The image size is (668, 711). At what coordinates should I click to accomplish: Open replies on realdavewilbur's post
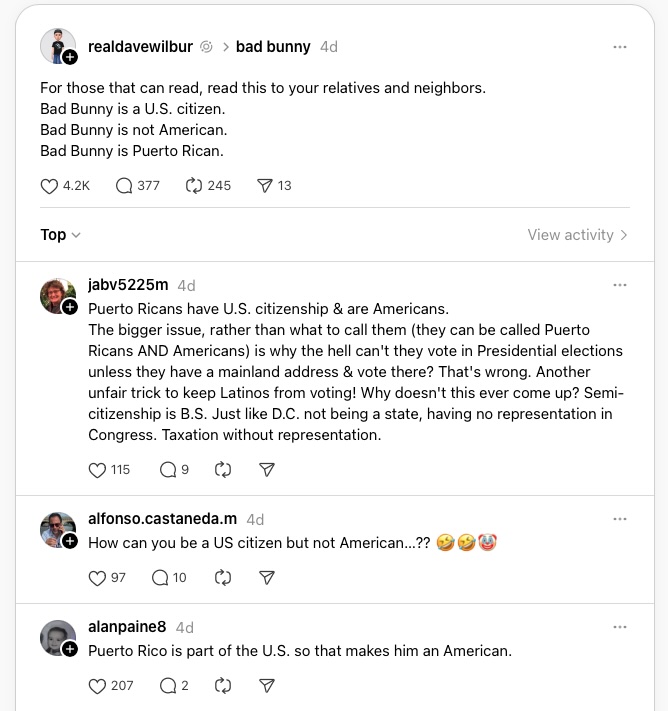point(125,186)
